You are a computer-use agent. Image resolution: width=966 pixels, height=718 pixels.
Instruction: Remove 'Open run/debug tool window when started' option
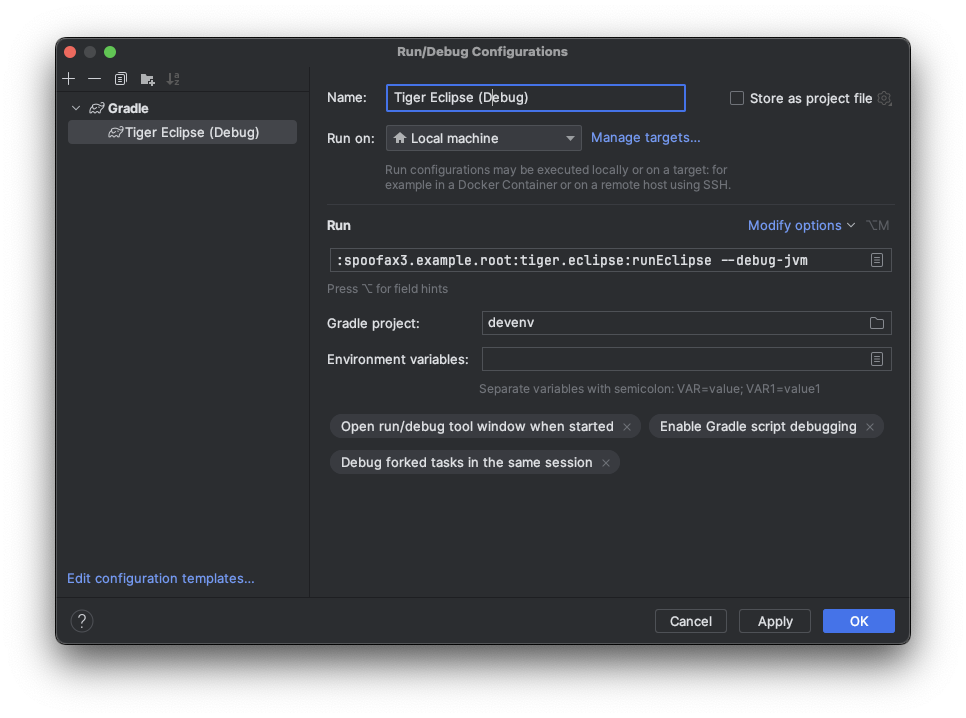pos(627,427)
